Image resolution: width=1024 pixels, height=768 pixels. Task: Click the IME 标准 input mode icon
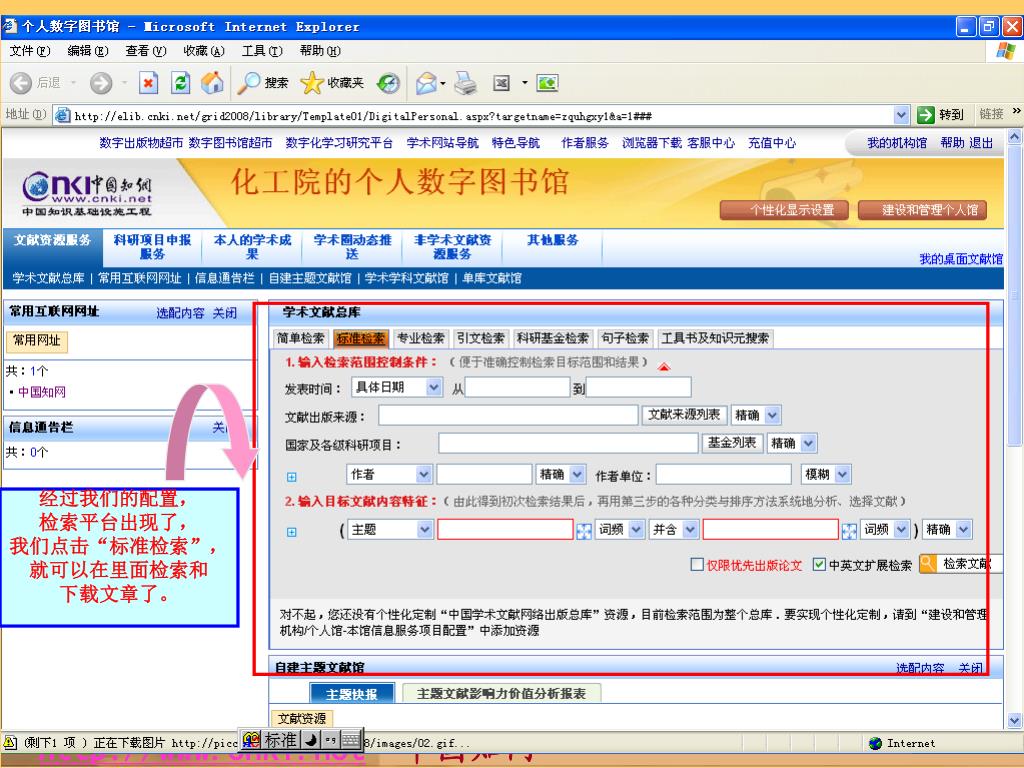point(281,740)
